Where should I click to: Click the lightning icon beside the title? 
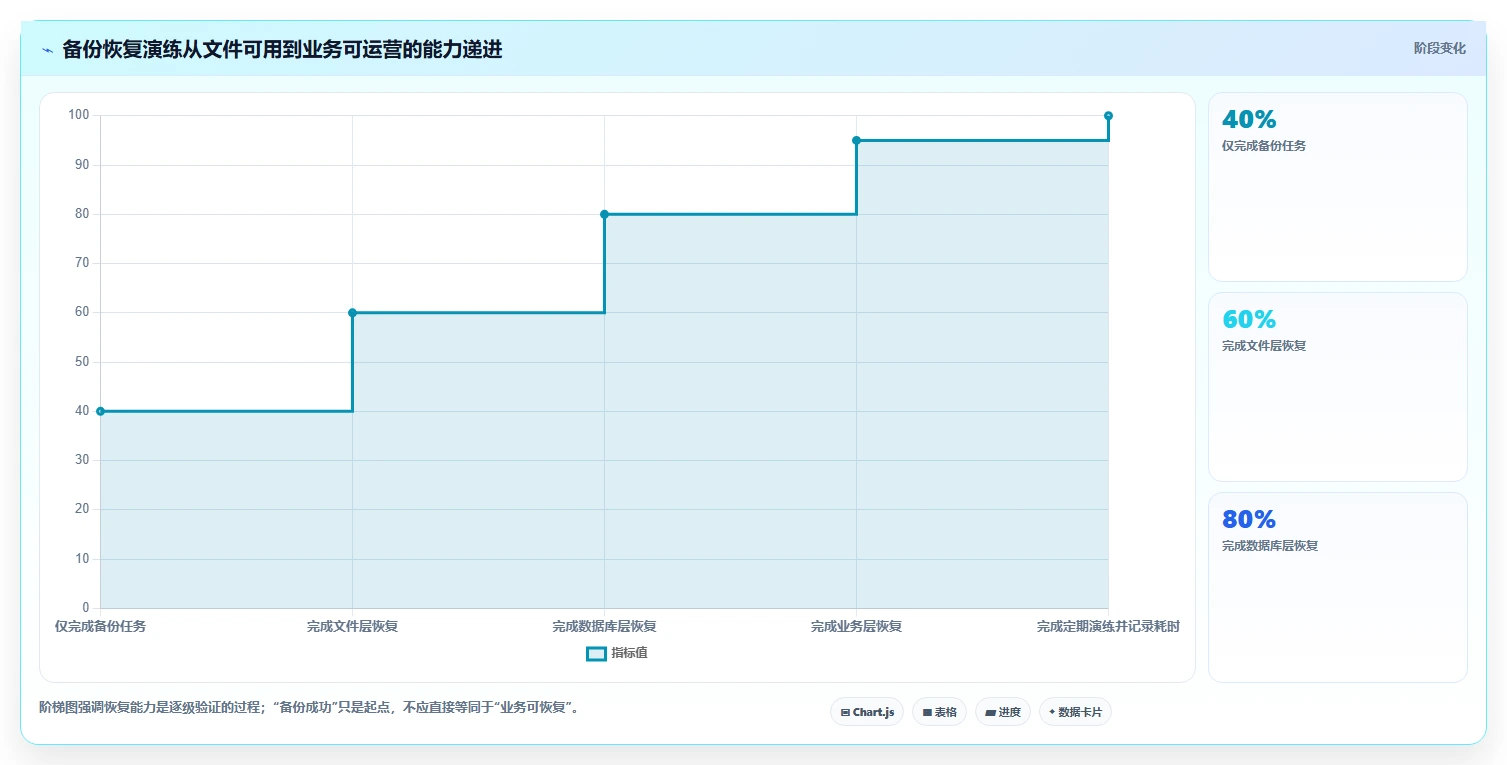click(47, 50)
